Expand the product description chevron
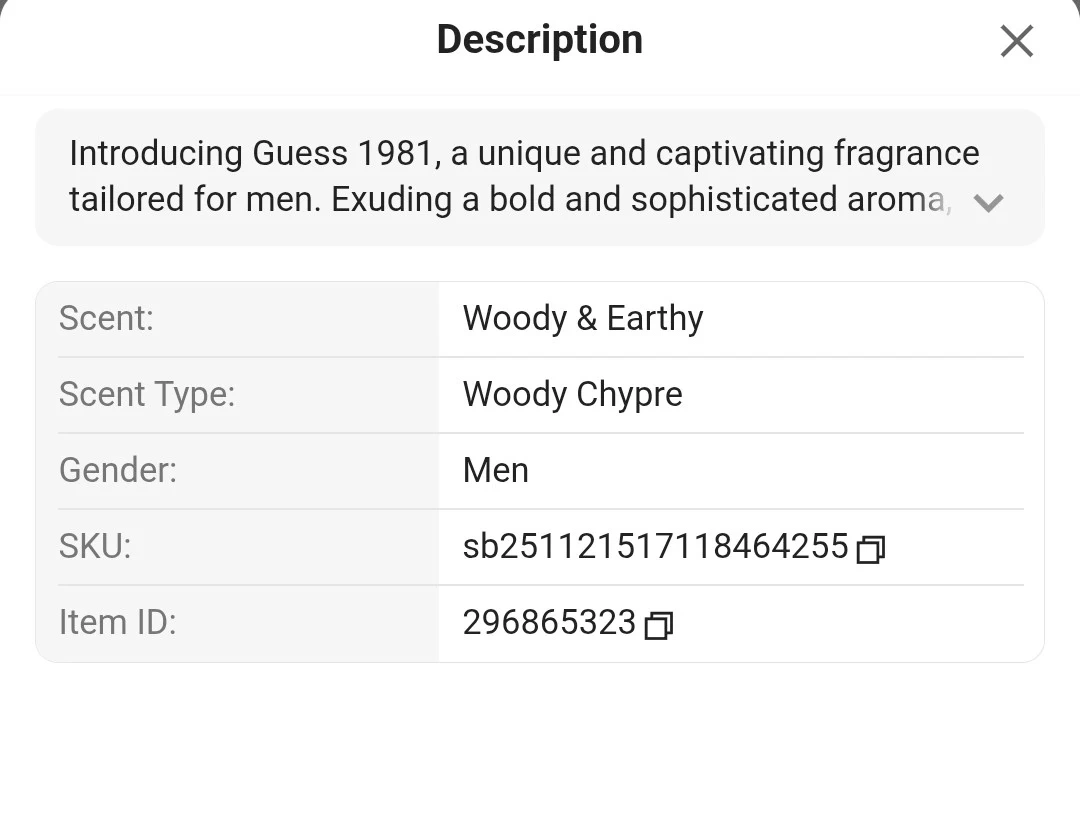 click(x=988, y=203)
